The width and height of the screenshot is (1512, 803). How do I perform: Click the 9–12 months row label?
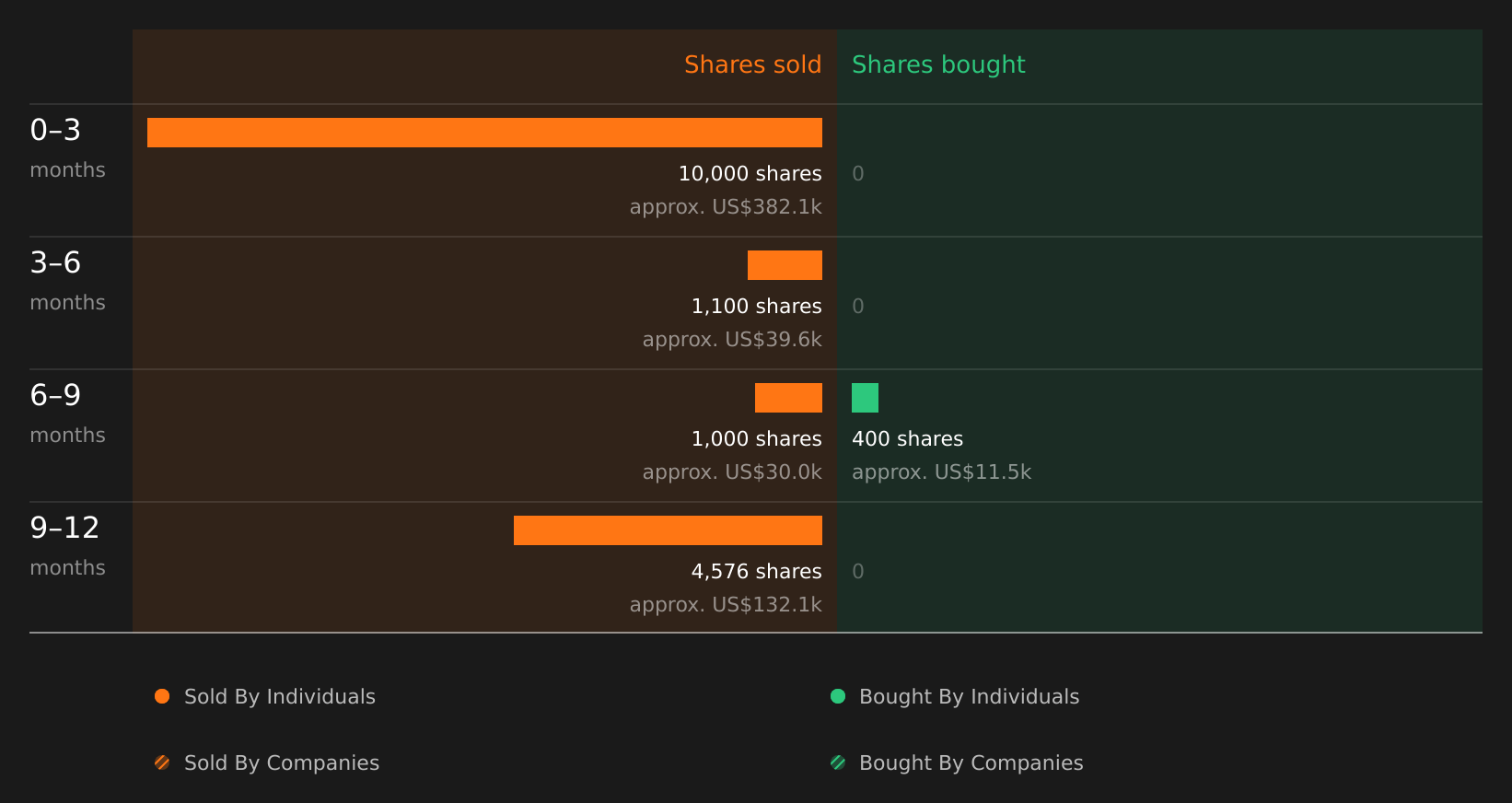pyautogui.click(x=67, y=546)
